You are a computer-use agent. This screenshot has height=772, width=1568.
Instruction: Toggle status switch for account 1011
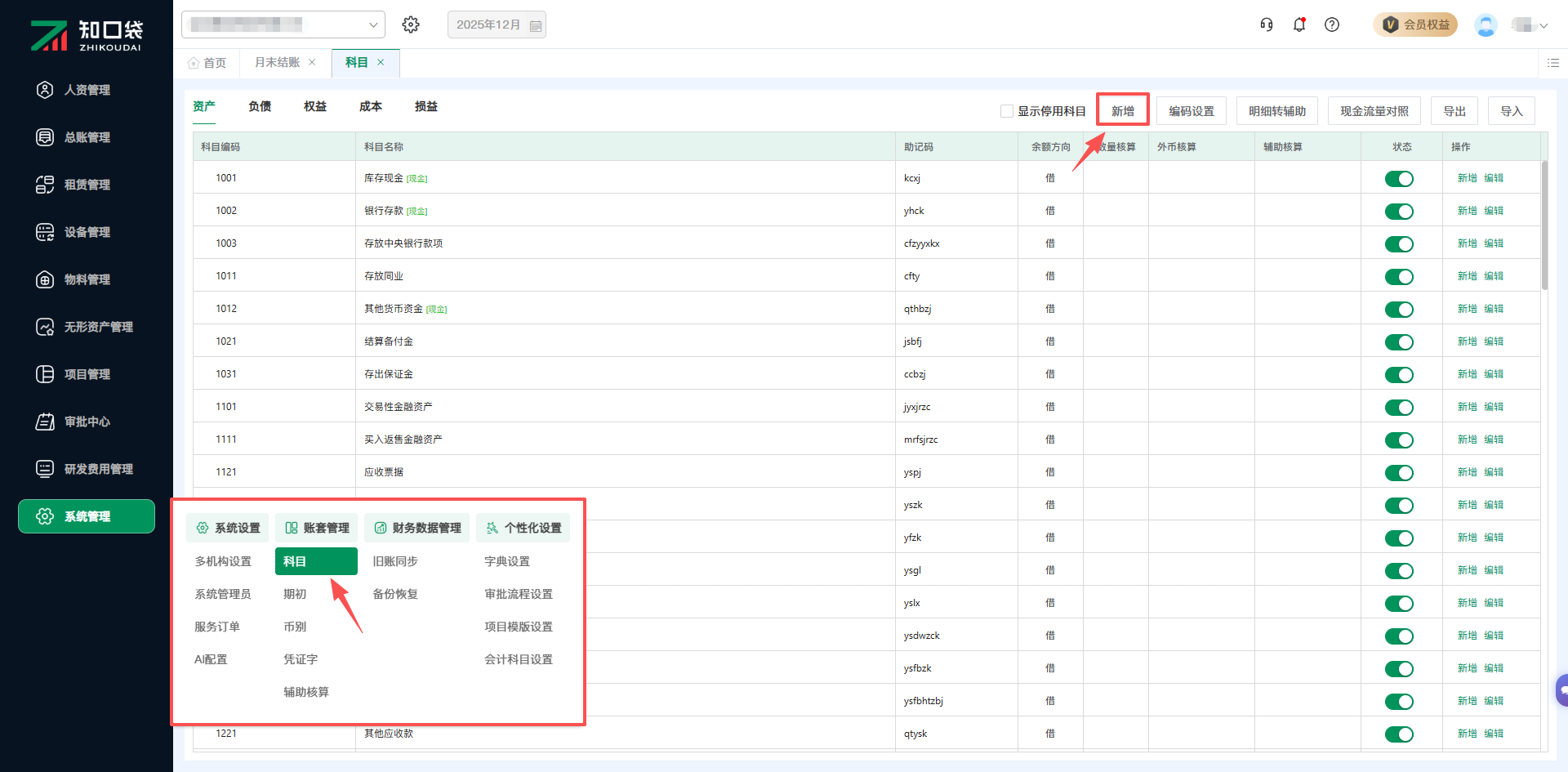click(x=1399, y=277)
